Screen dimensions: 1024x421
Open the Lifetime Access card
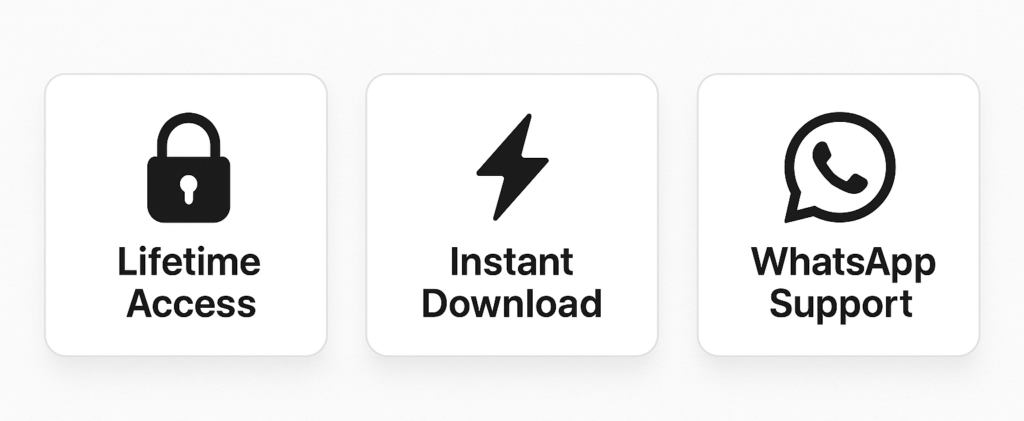pyautogui.click(x=186, y=215)
